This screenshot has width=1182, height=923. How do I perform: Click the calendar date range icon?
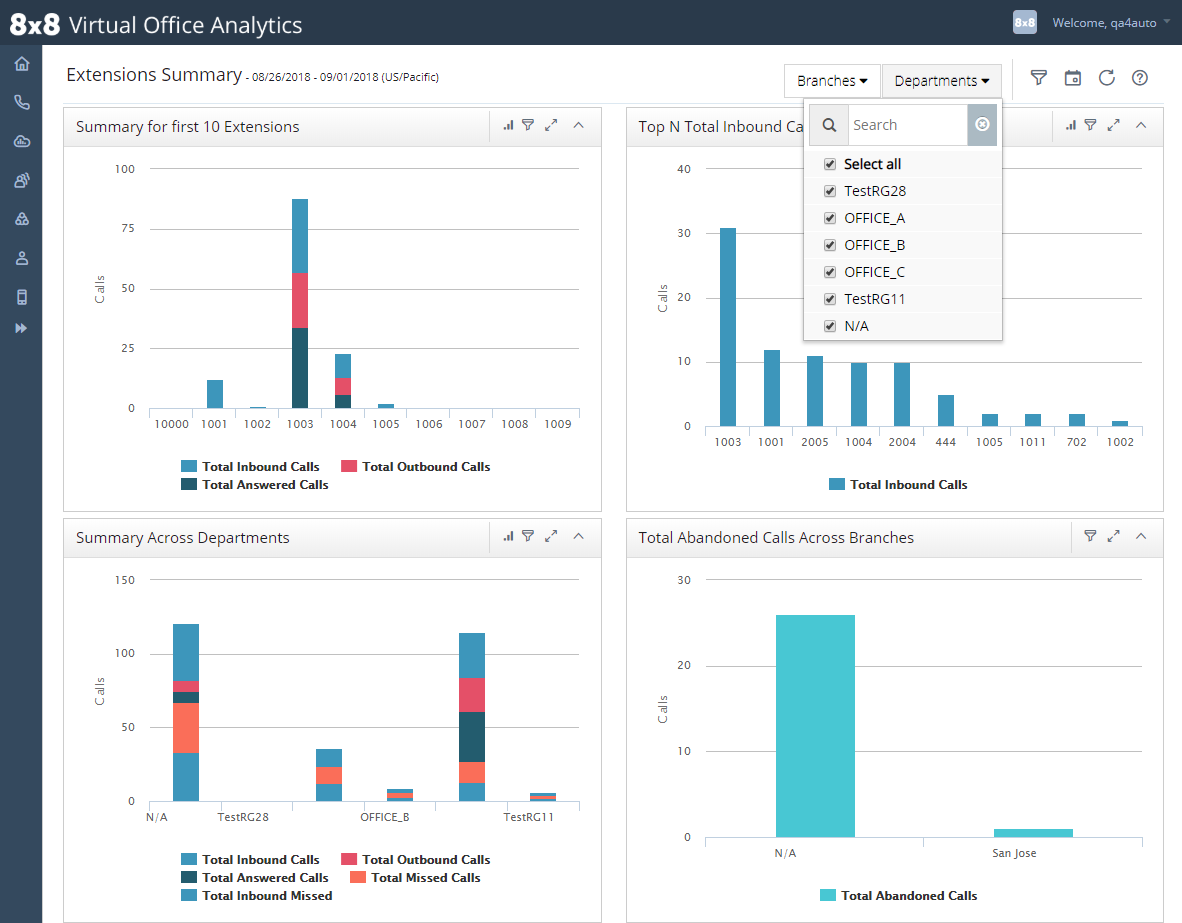point(1073,78)
